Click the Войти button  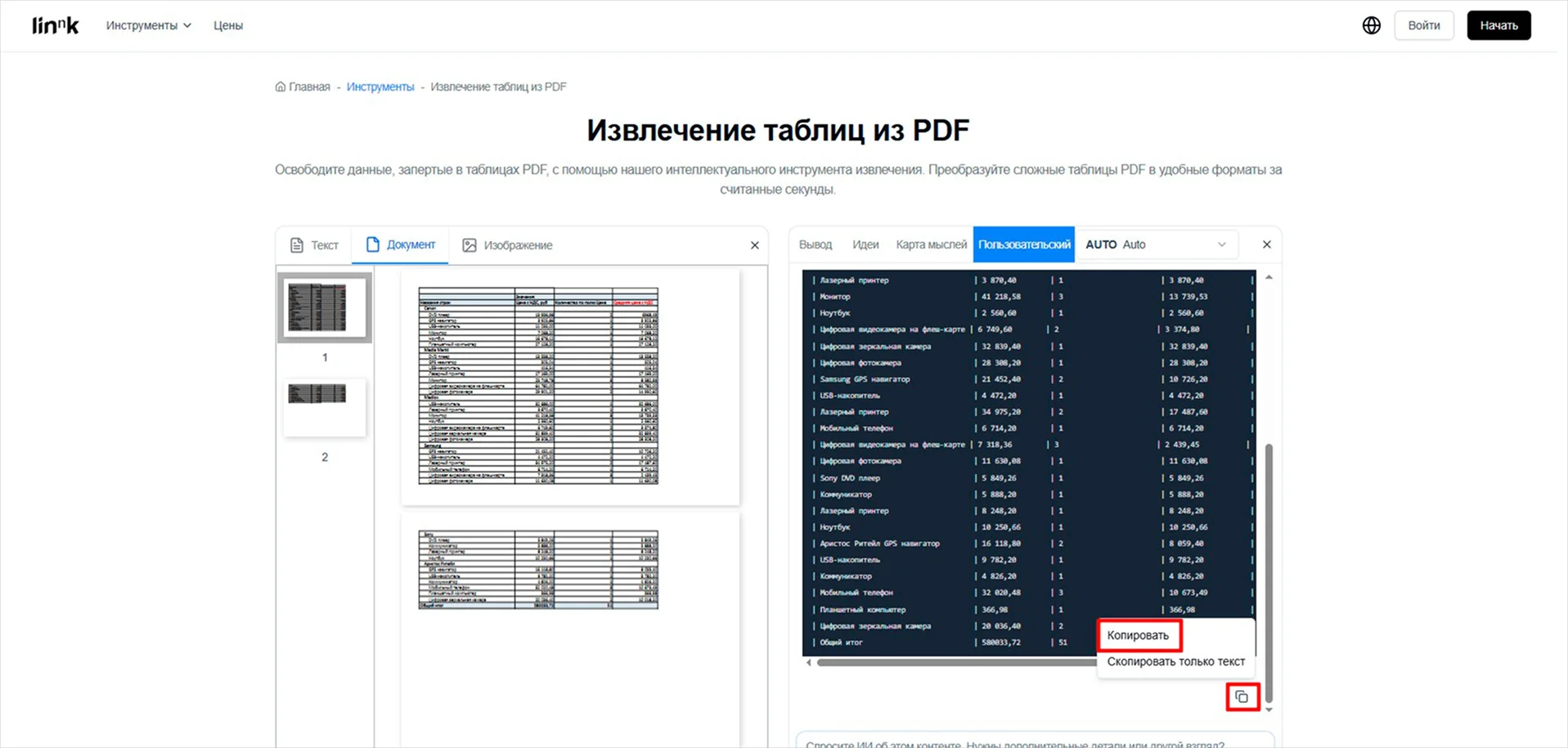[x=1423, y=25]
